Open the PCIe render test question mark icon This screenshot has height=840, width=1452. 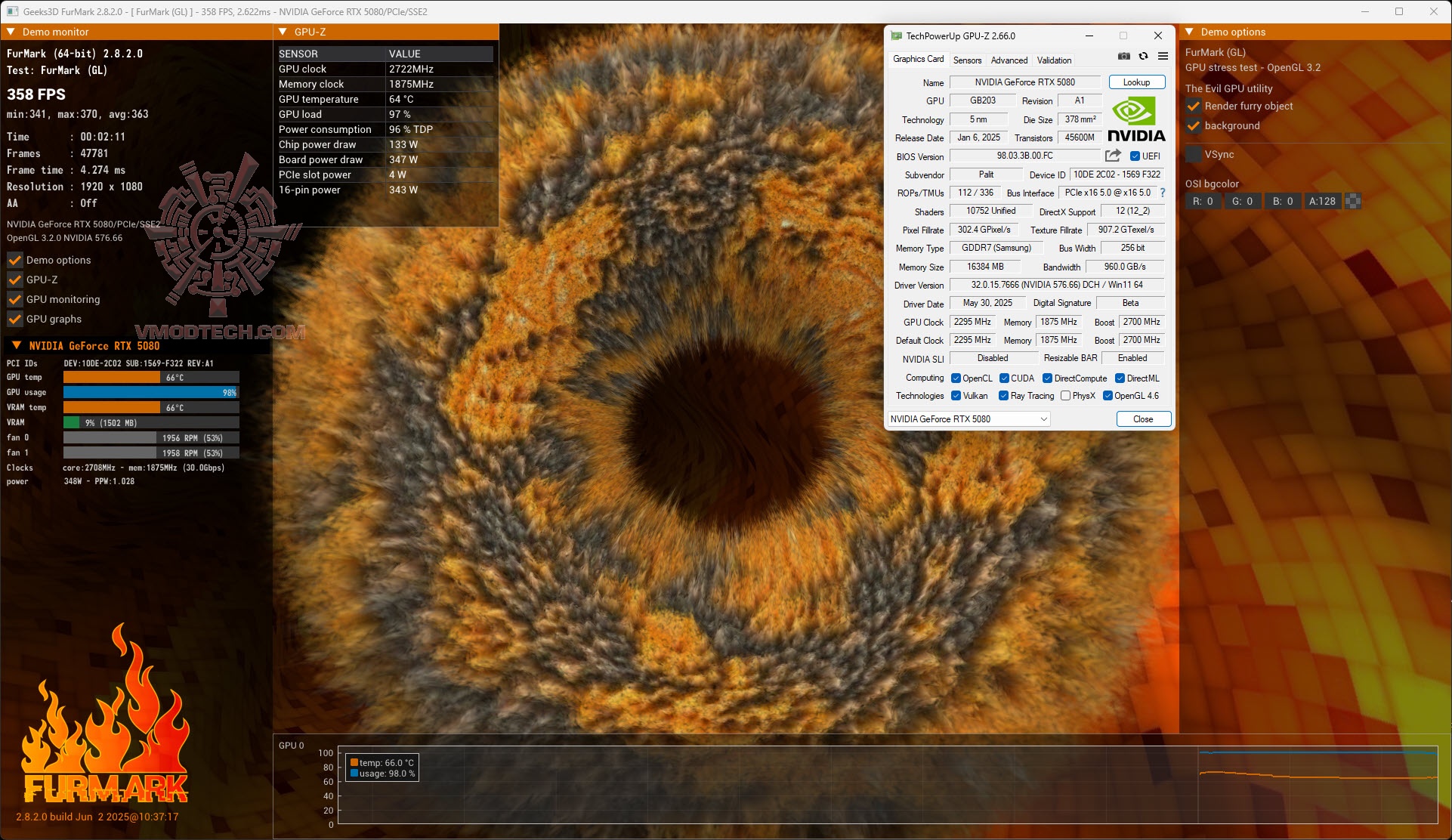[x=1162, y=193]
